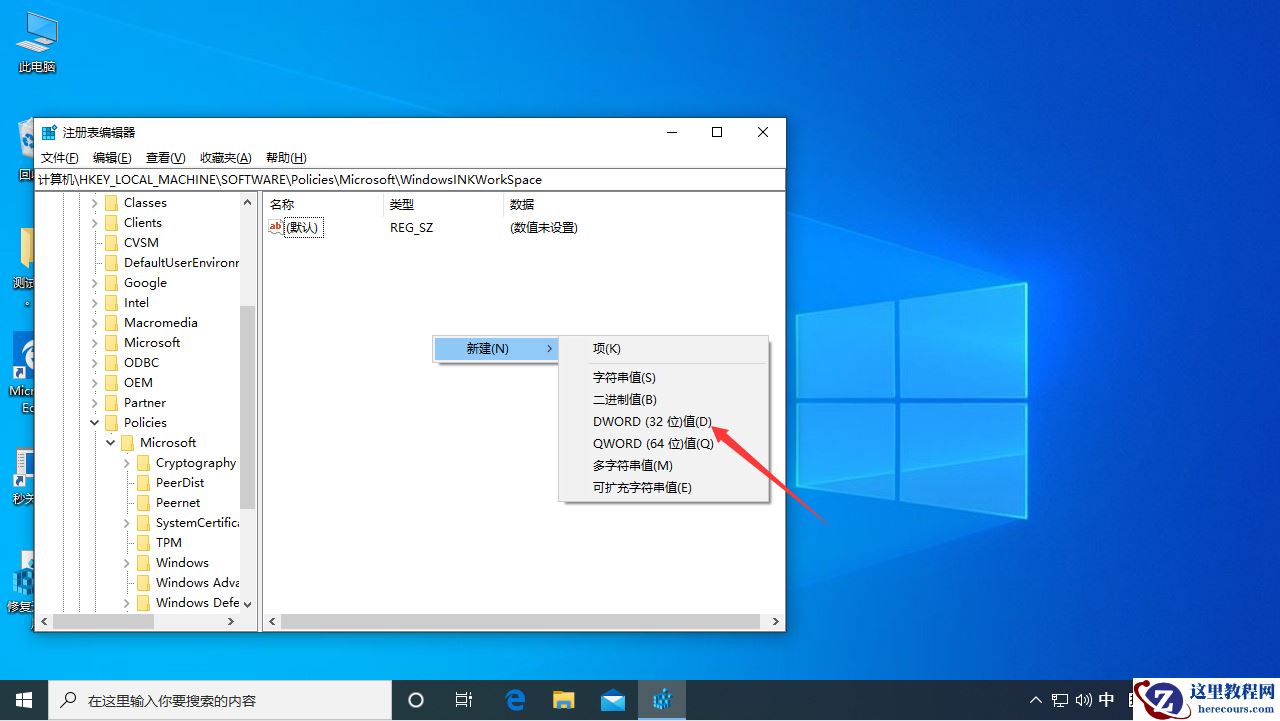Click the volume icon in the system tray
The image size is (1280, 721).
1083,700
